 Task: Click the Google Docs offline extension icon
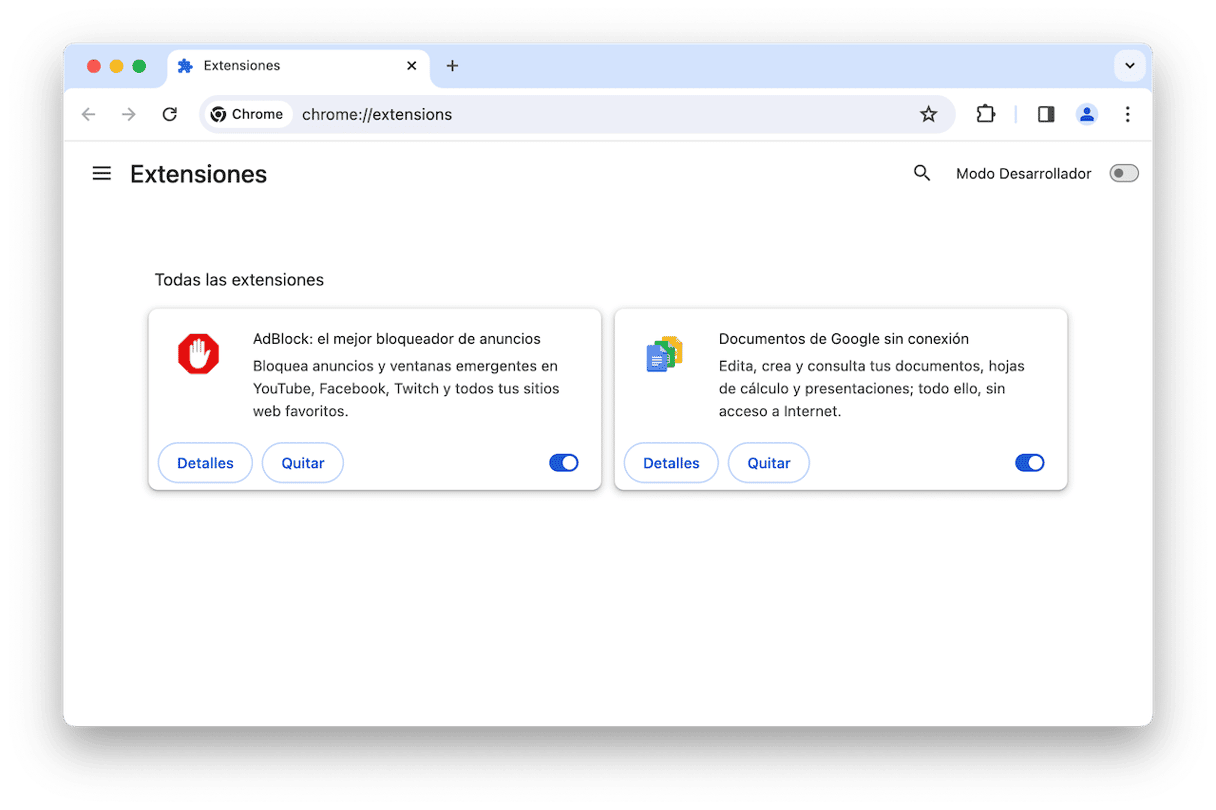(664, 355)
